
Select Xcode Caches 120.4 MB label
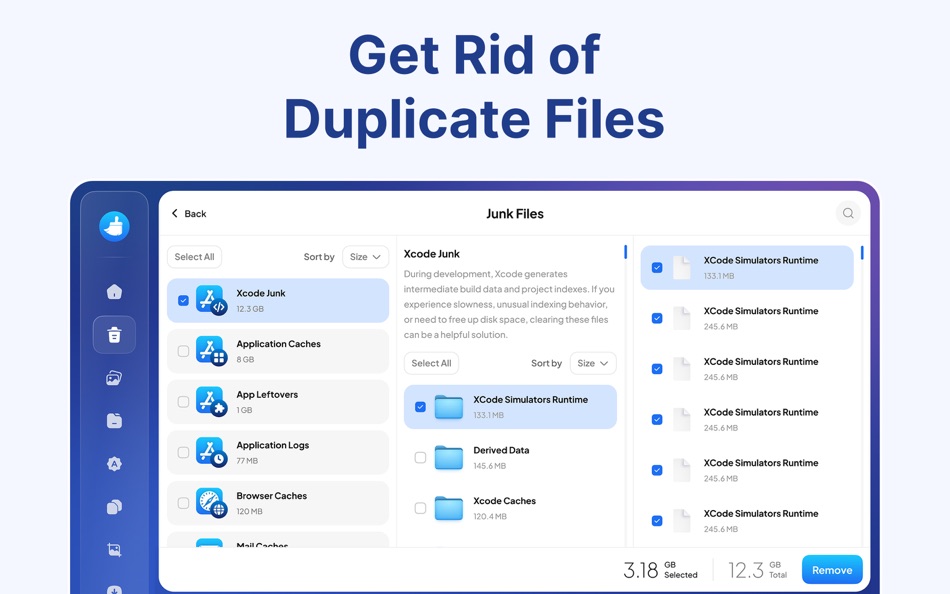coord(504,508)
